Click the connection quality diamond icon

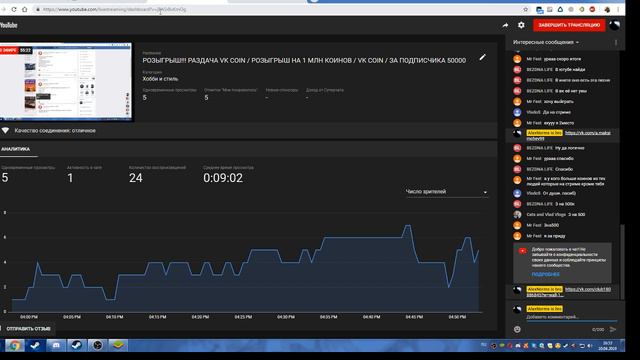click(x=5, y=131)
